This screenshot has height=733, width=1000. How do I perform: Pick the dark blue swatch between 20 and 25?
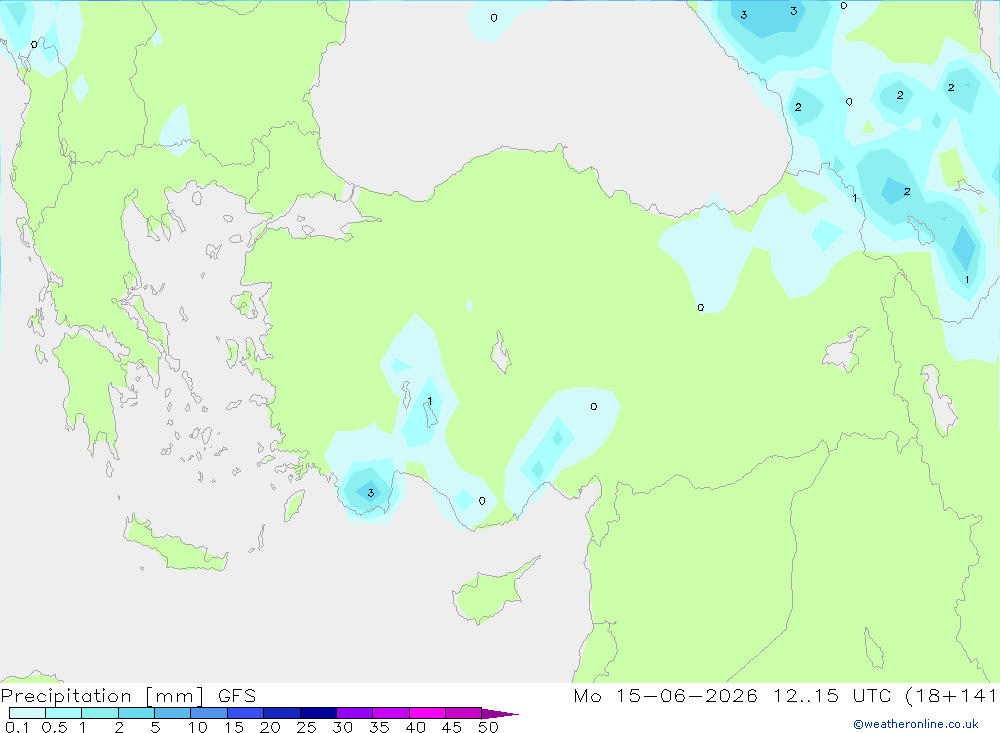tap(282, 713)
